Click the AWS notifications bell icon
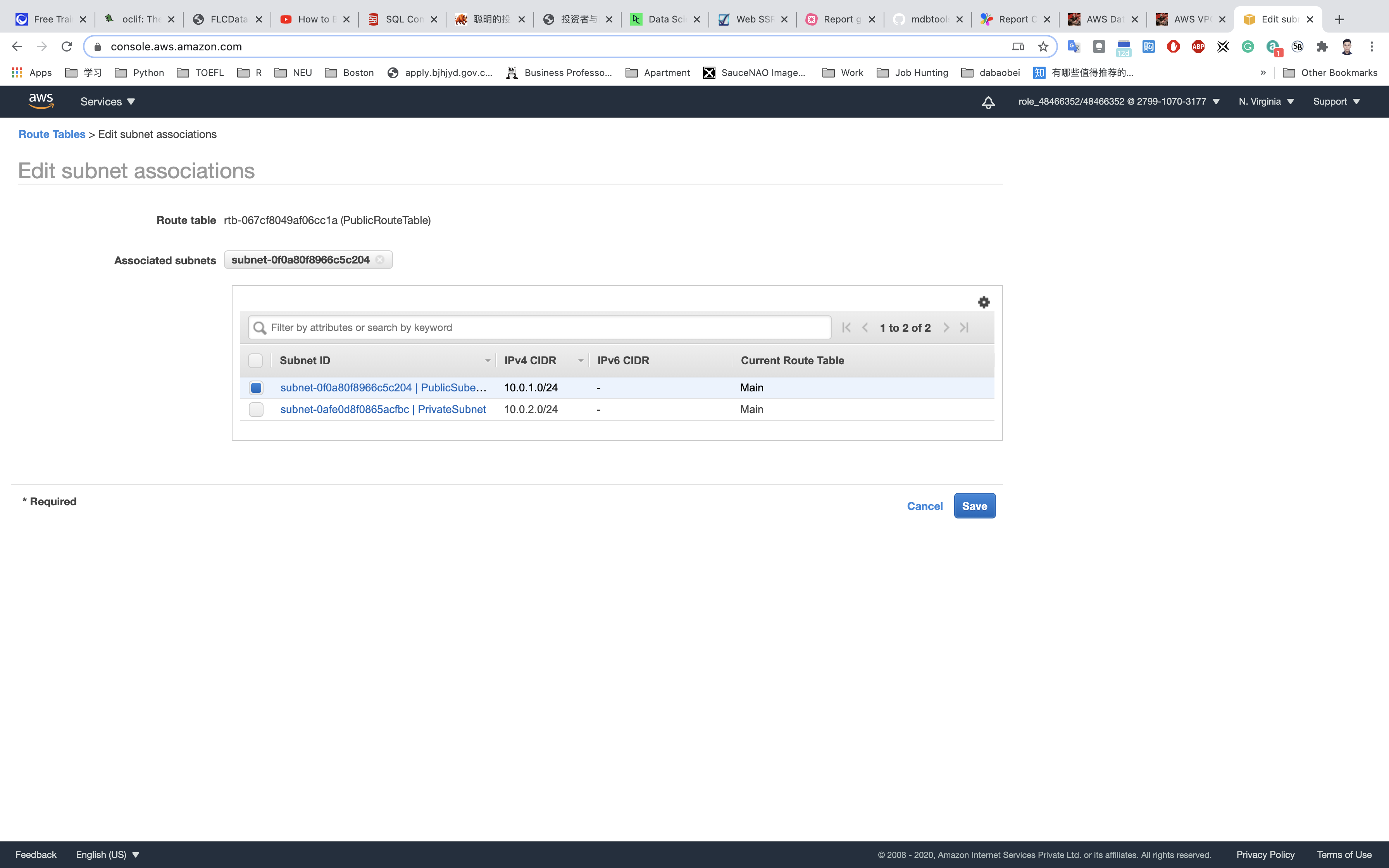 point(988,102)
